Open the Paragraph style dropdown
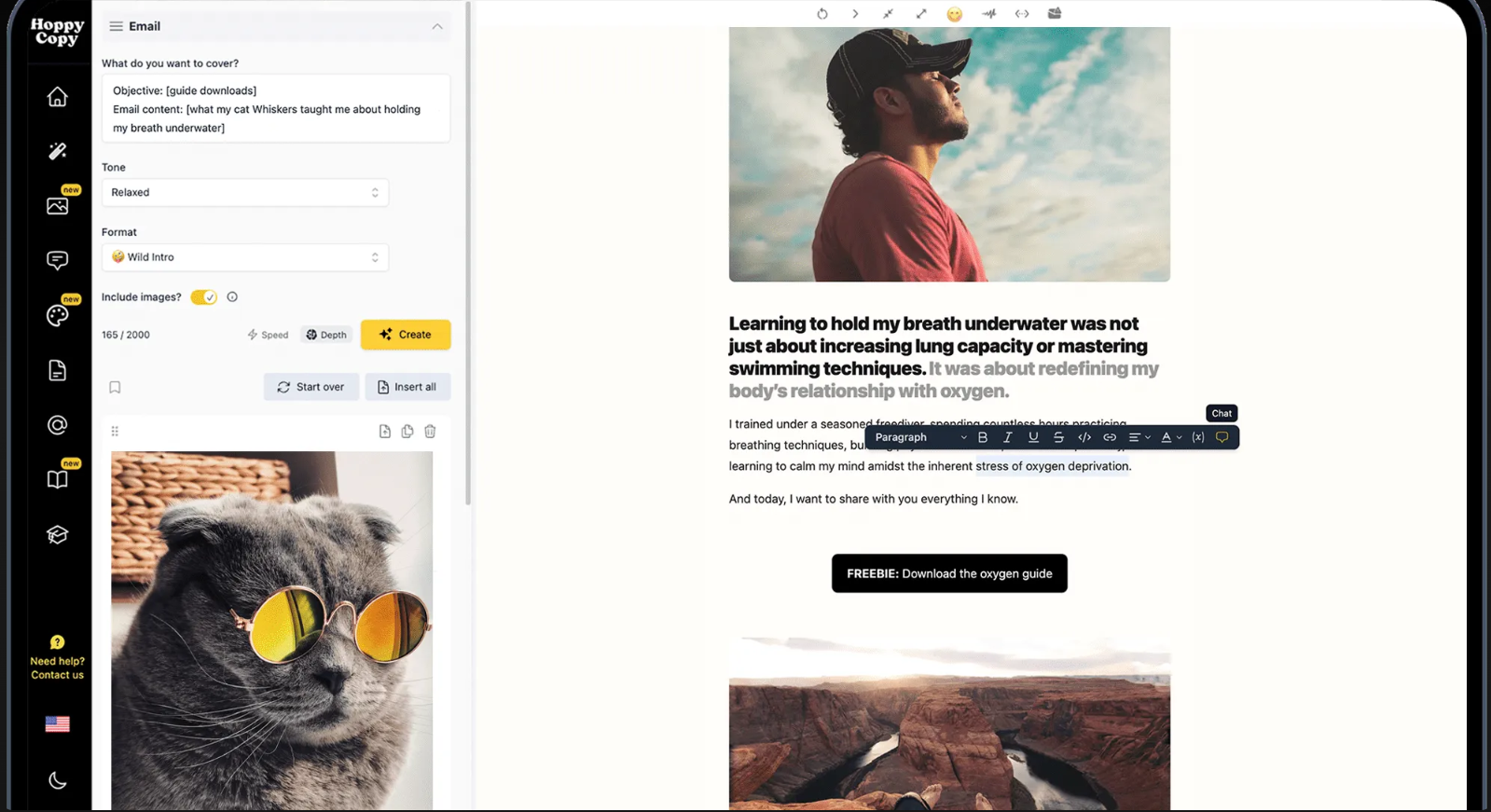1491x812 pixels. coord(920,437)
